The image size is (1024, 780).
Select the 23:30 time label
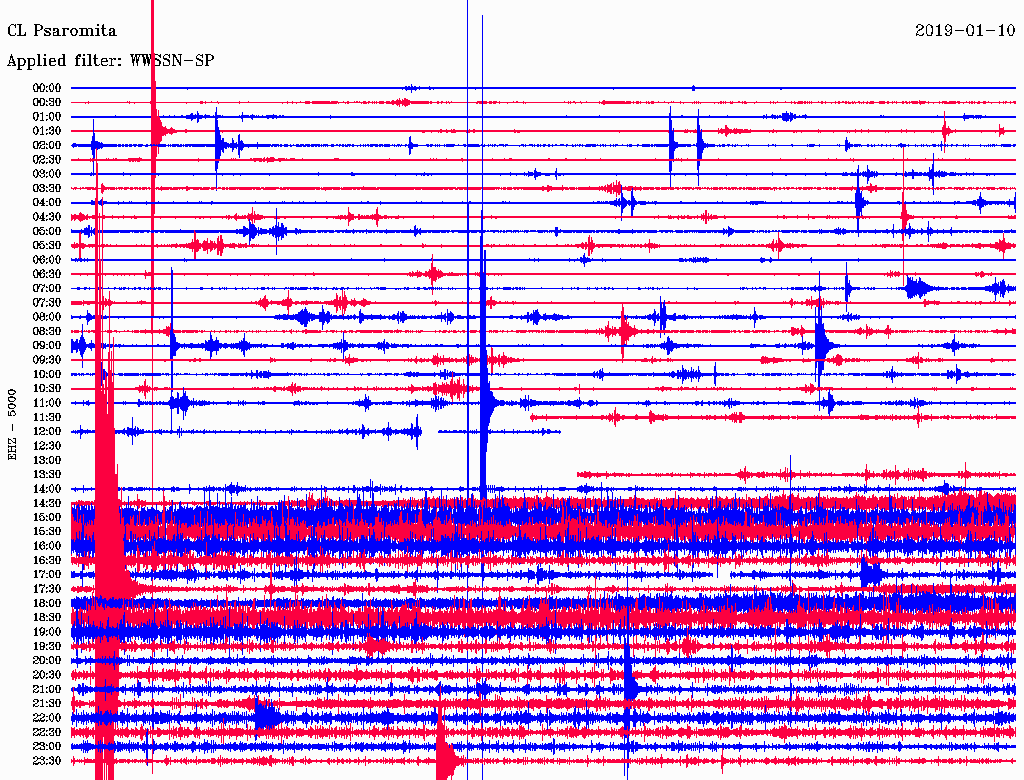click(x=47, y=761)
